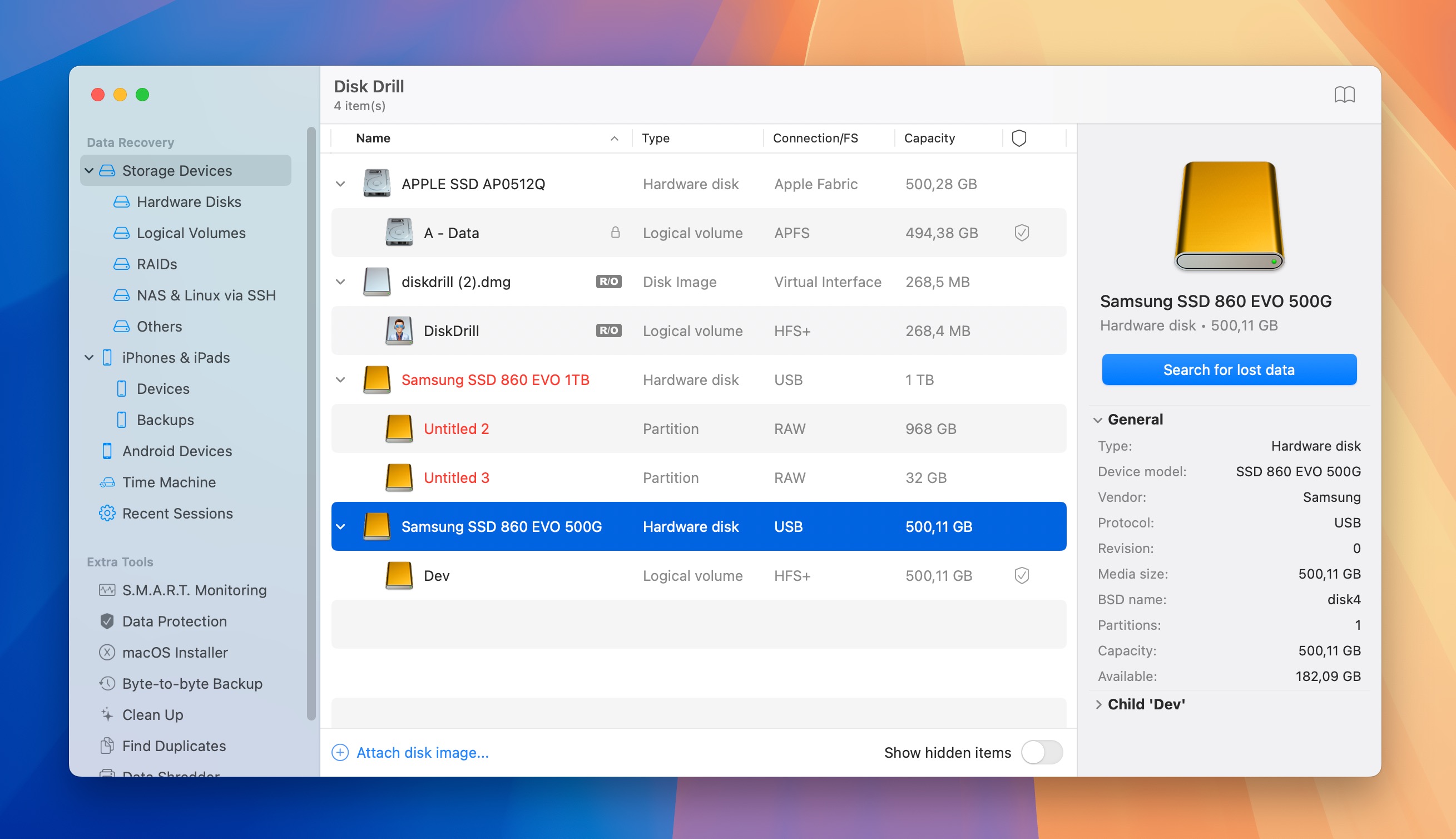
Task: Click the large Samsung SSD preview image
Action: point(1229,216)
